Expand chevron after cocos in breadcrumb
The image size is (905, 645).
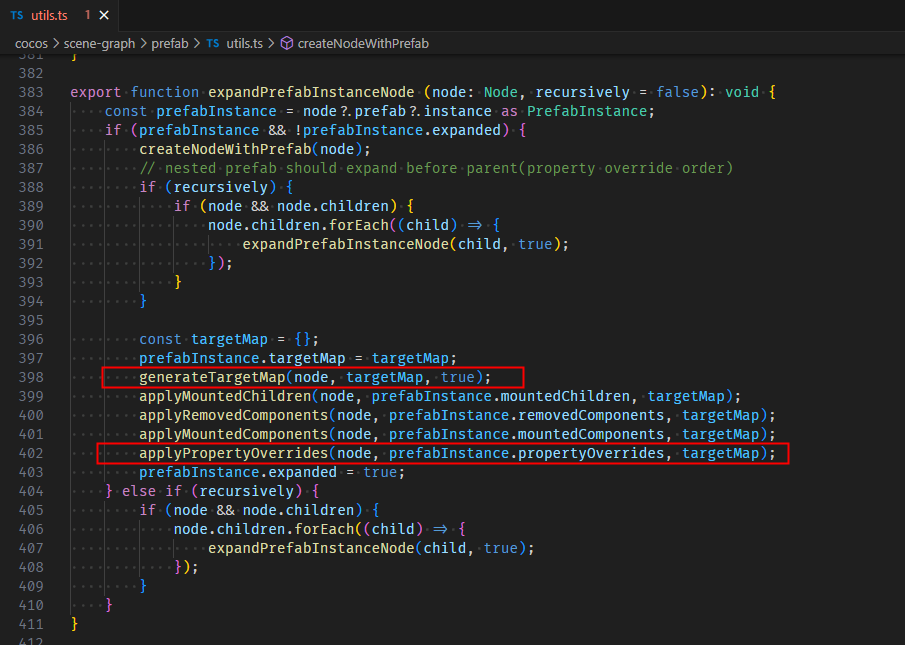pos(56,44)
